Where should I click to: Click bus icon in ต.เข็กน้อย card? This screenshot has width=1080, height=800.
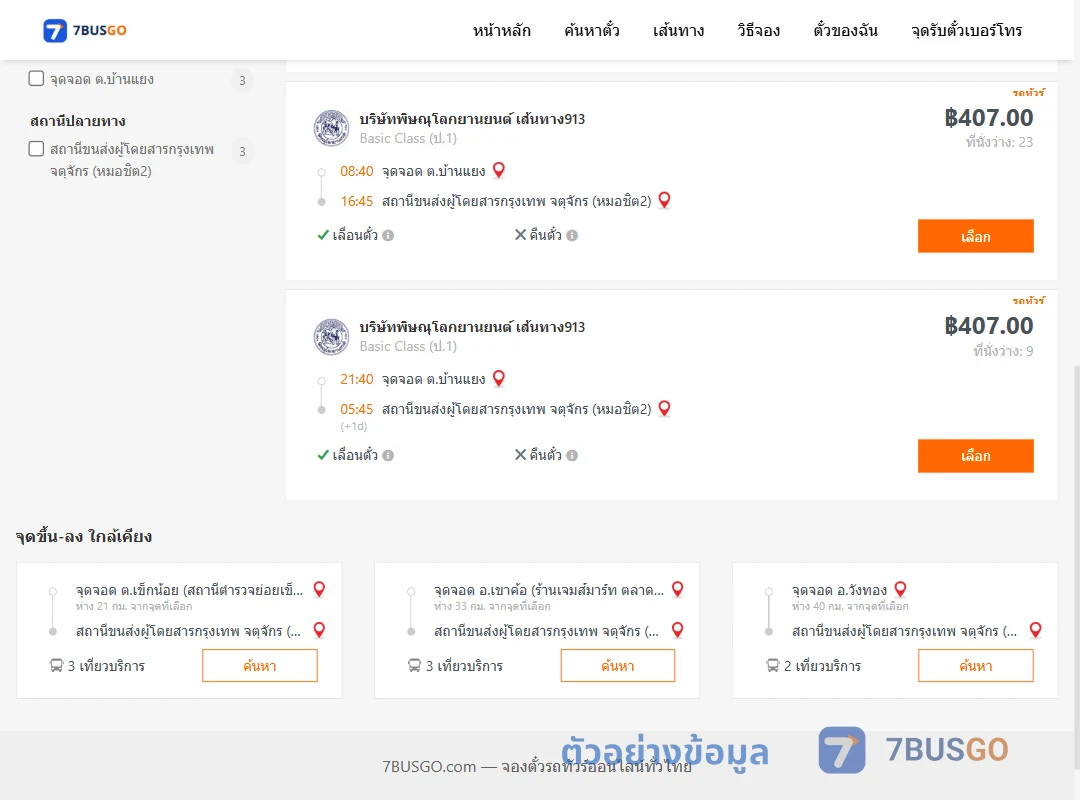click(56, 666)
